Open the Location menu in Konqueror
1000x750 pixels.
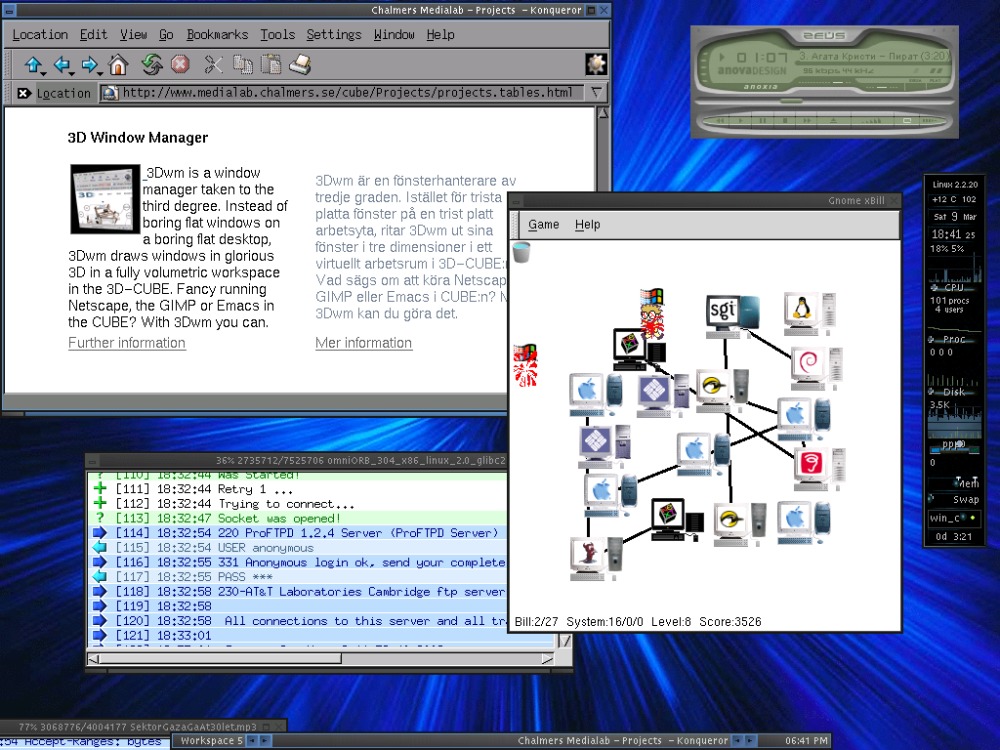coord(40,34)
